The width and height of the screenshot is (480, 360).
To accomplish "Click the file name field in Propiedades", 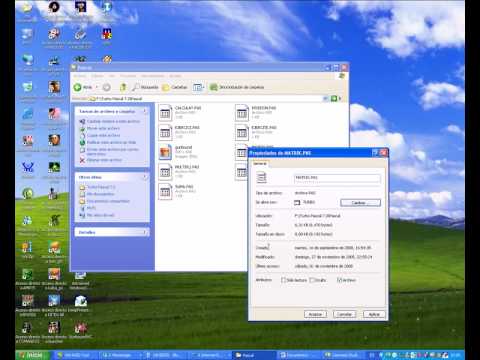I will coord(337,178).
